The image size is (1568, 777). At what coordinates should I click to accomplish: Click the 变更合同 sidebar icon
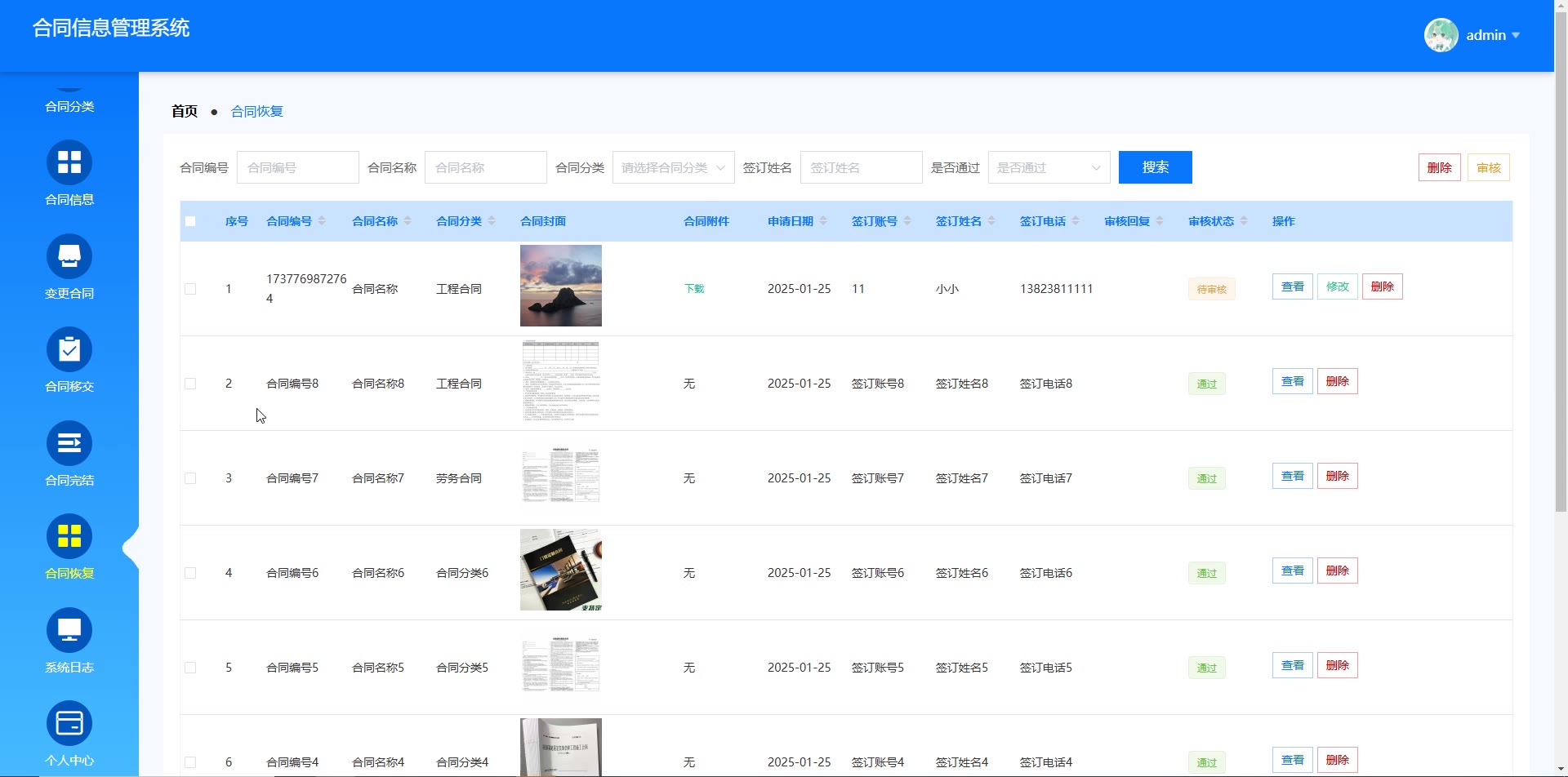coord(69,256)
